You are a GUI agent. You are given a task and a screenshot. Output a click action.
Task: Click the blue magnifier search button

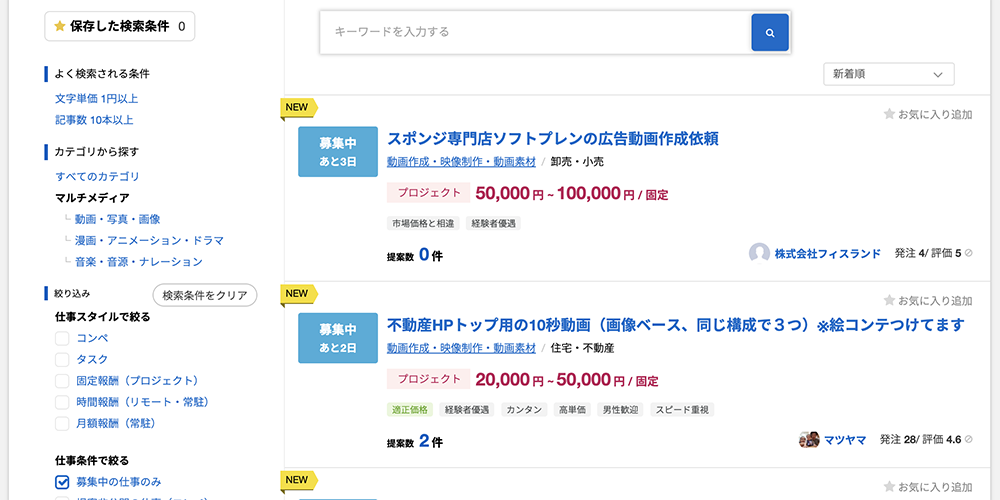point(770,33)
